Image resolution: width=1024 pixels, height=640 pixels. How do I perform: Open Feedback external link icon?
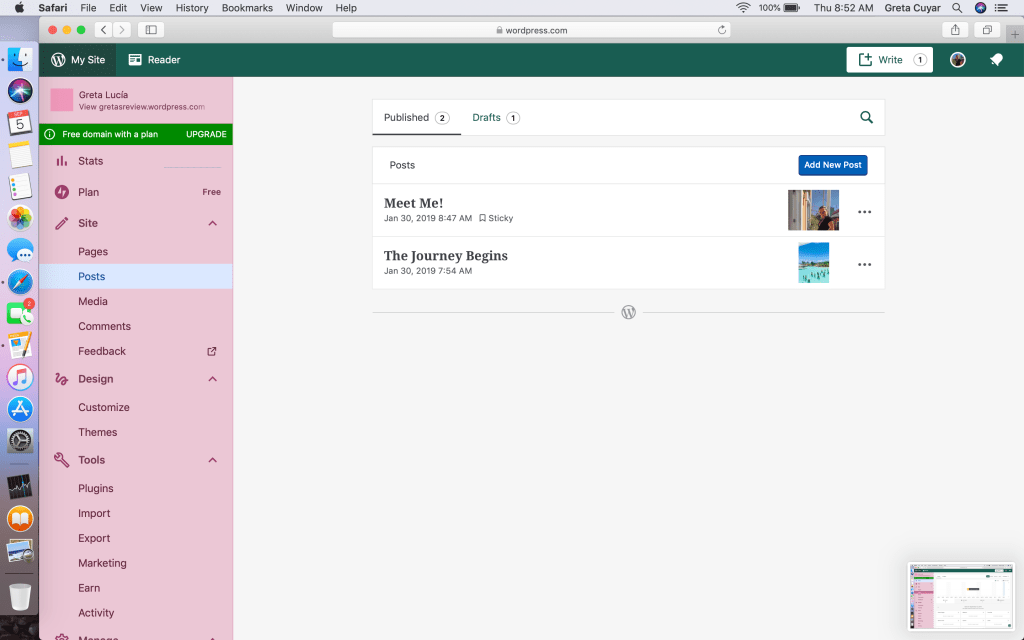click(x=212, y=352)
